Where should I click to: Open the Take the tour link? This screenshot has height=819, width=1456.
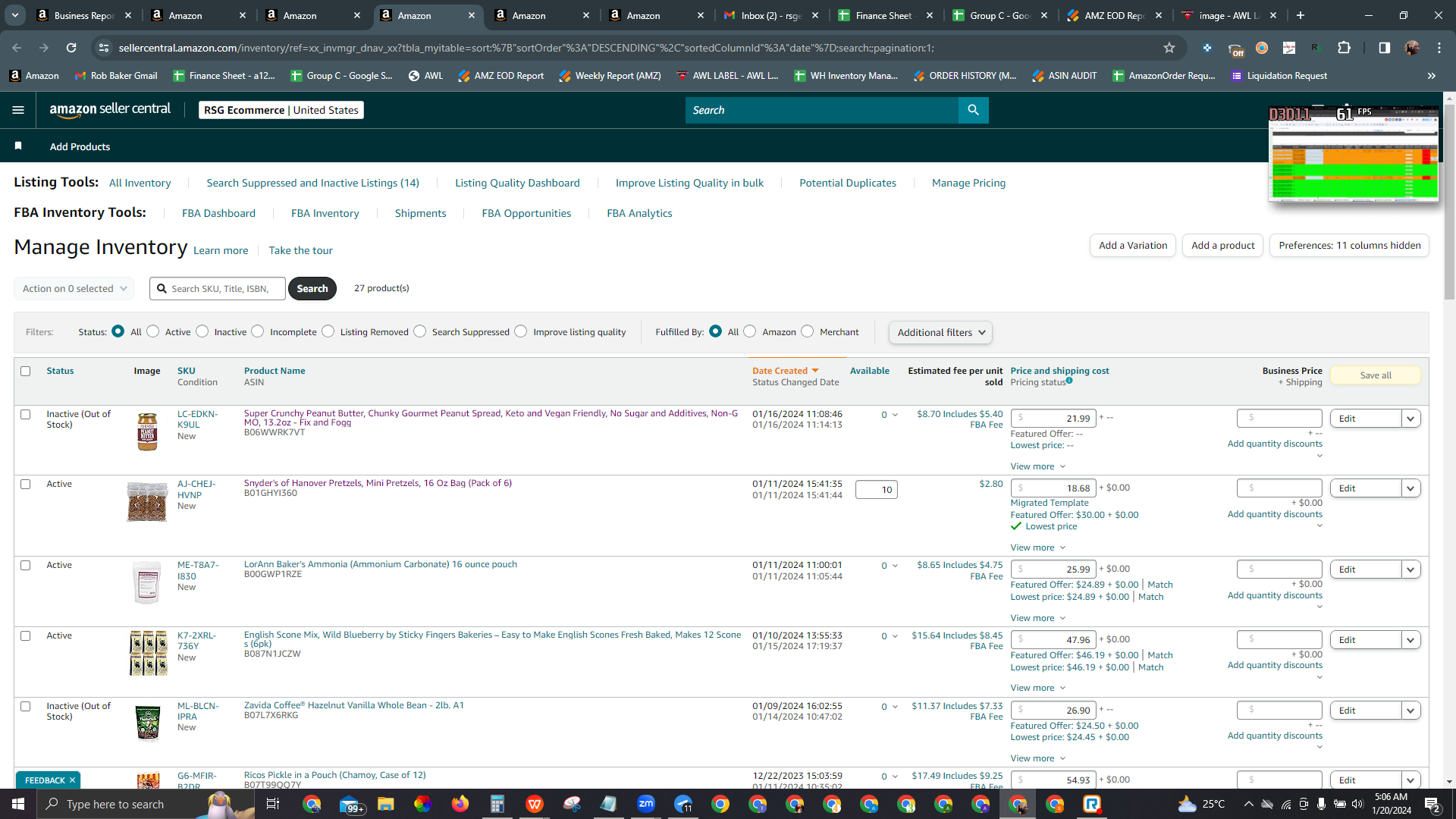(300, 250)
